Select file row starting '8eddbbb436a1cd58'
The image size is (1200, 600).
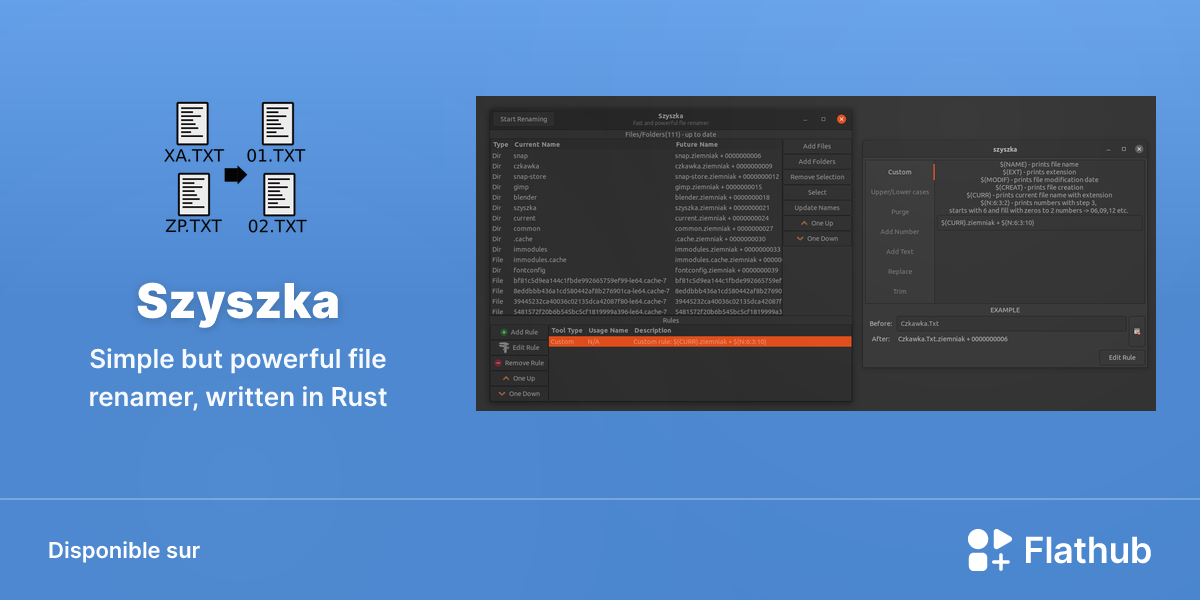(636, 291)
